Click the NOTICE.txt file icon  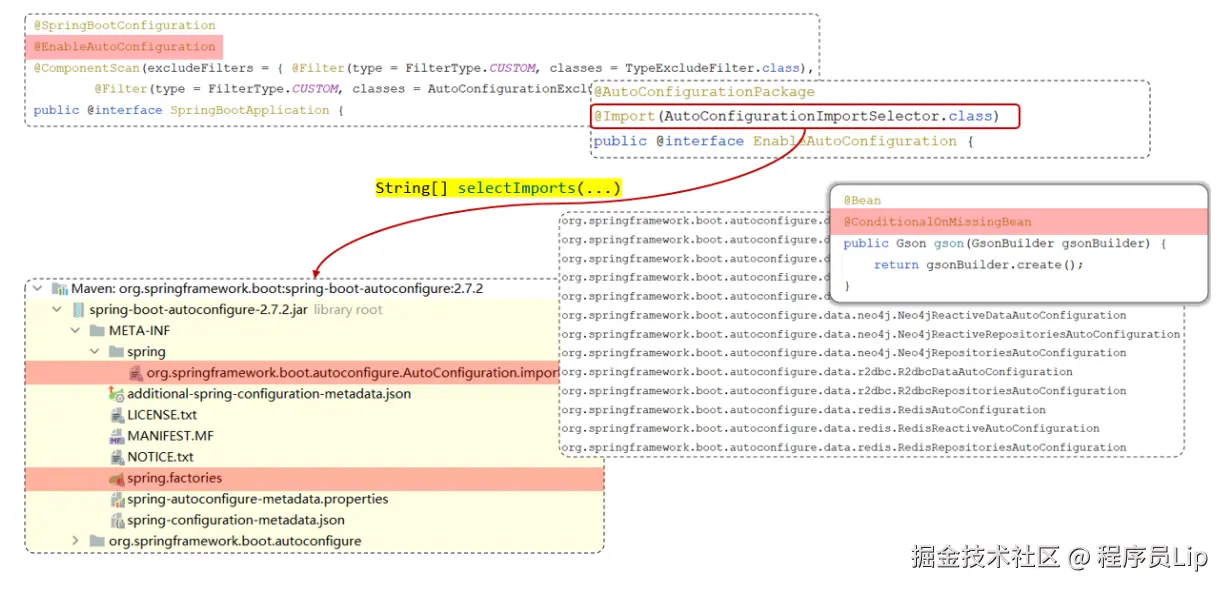(117, 457)
